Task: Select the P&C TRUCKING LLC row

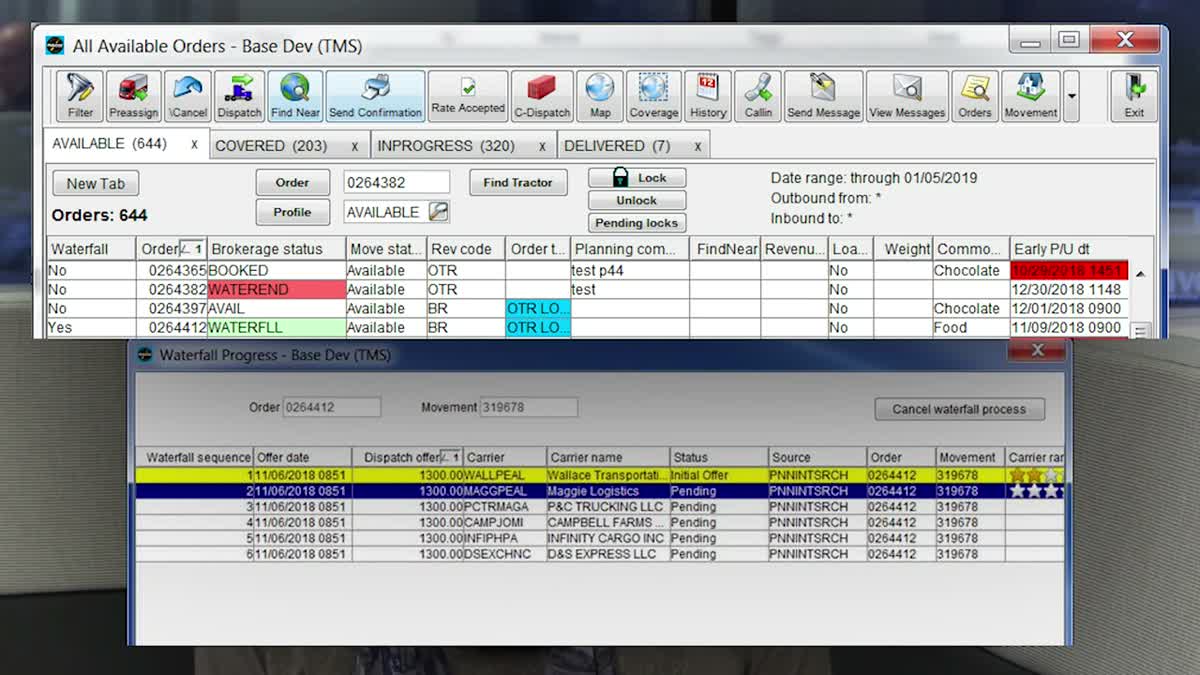Action: (600, 507)
